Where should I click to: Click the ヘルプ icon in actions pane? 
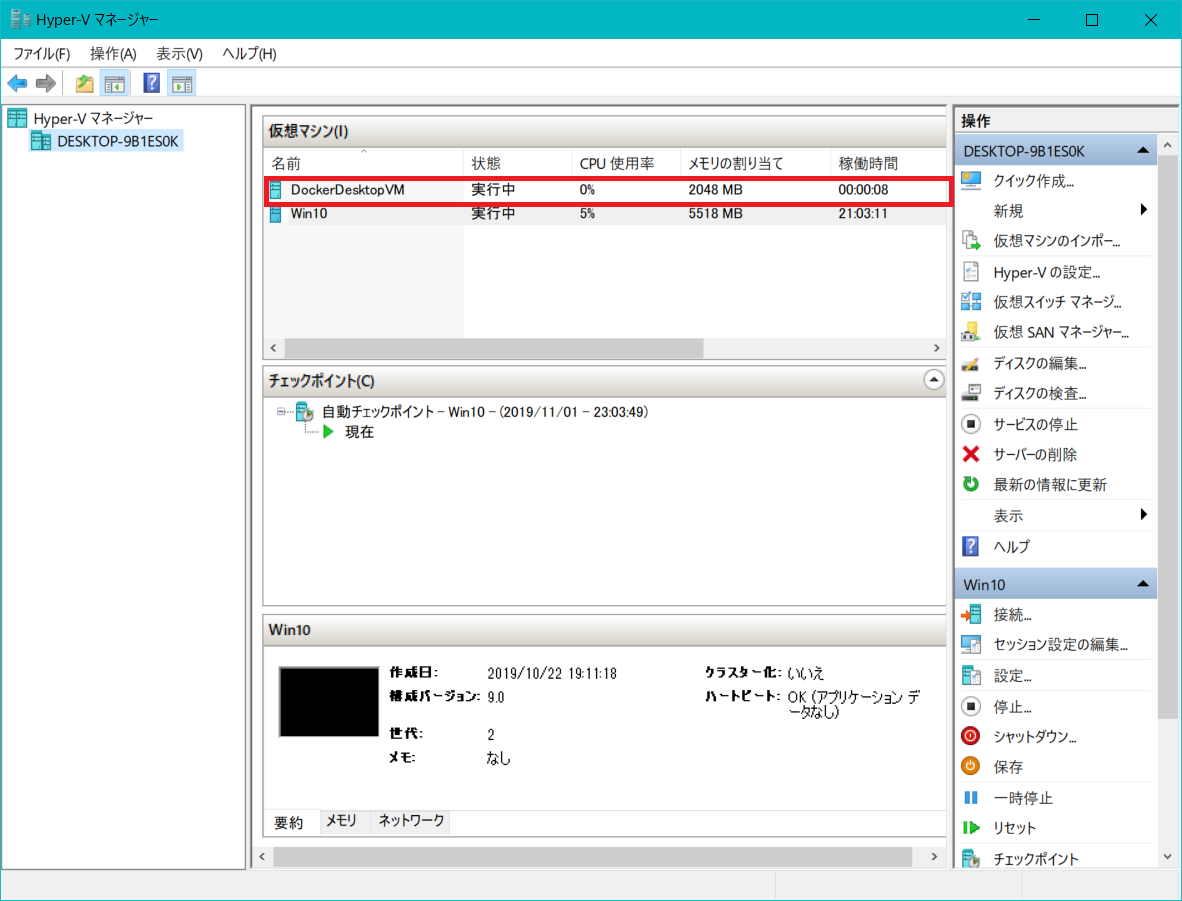(x=971, y=546)
